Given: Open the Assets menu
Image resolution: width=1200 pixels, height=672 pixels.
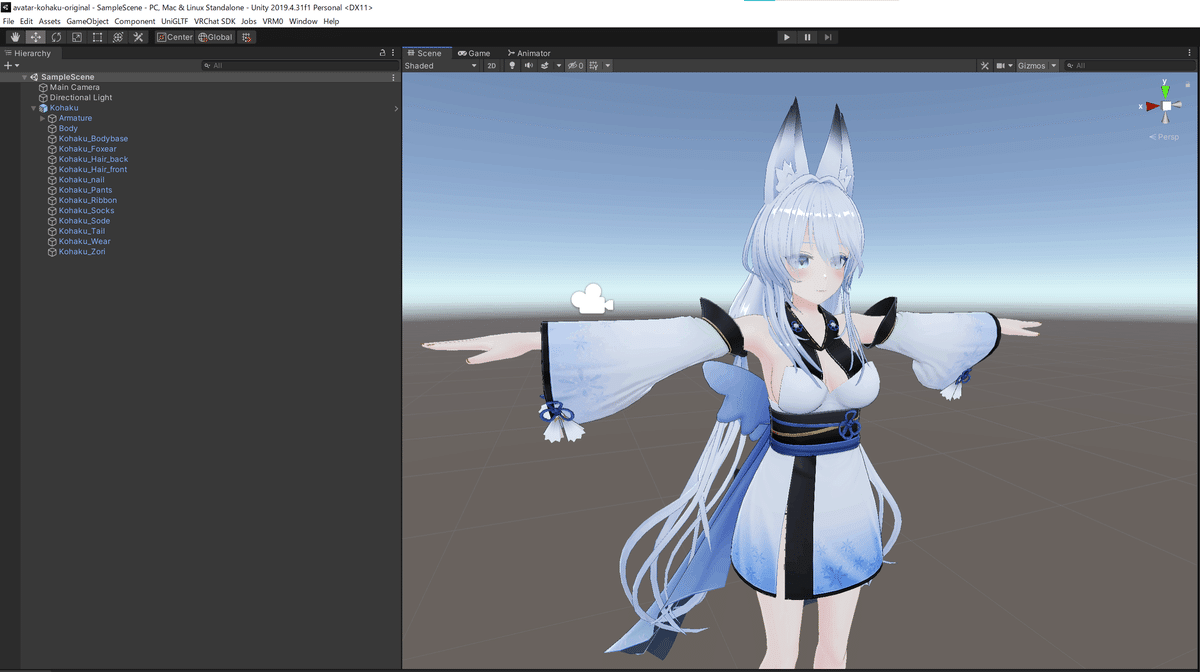Looking at the screenshot, I should [49, 21].
